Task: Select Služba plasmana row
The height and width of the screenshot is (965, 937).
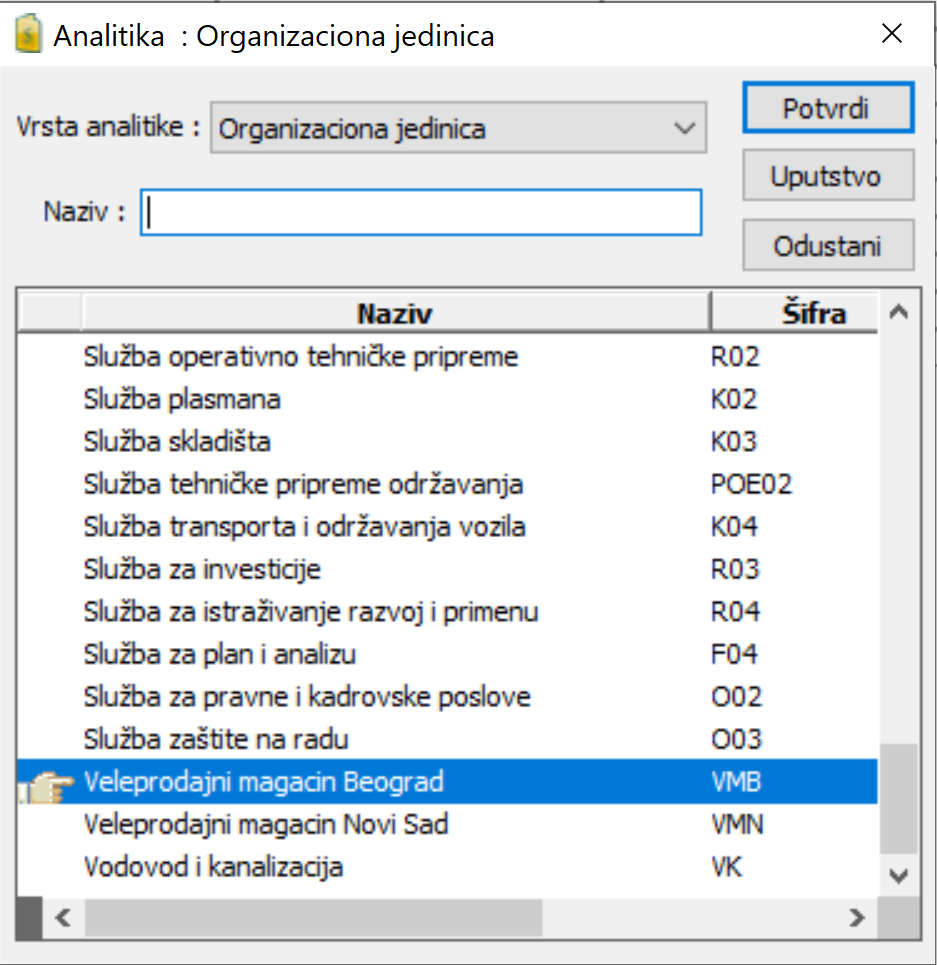Action: pos(182,400)
